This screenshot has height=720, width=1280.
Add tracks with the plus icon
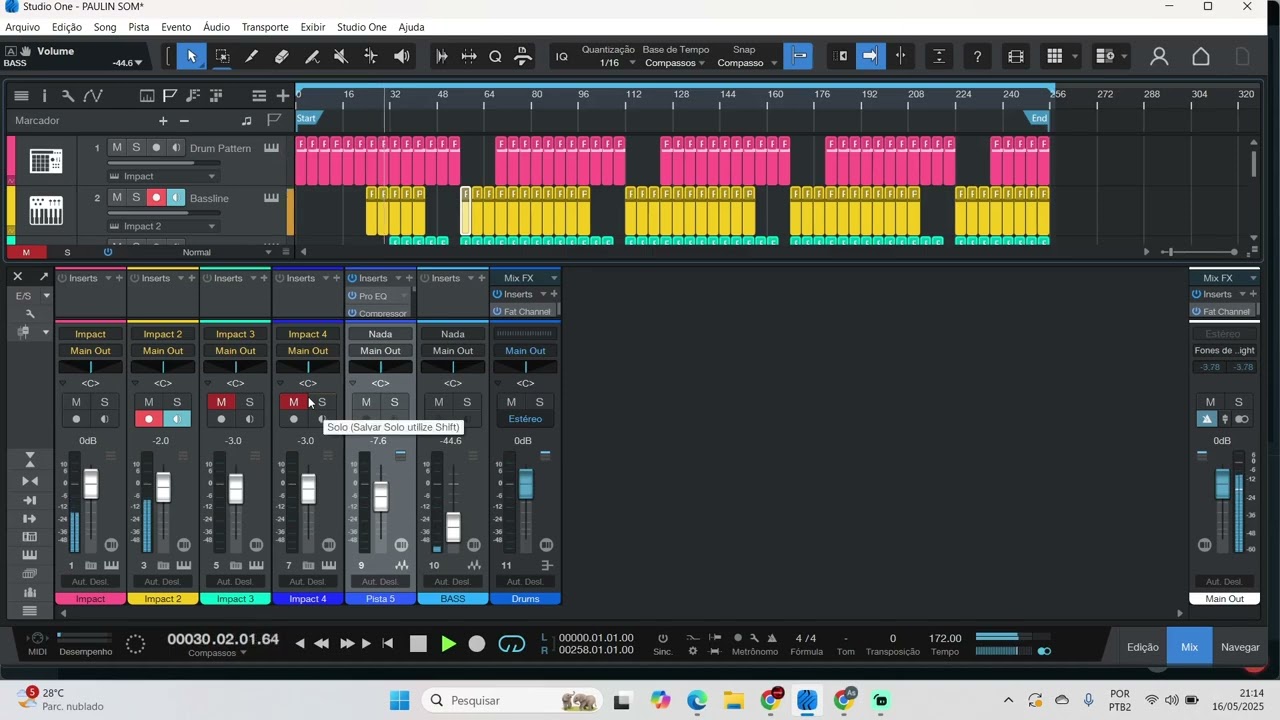click(x=283, y=96)
